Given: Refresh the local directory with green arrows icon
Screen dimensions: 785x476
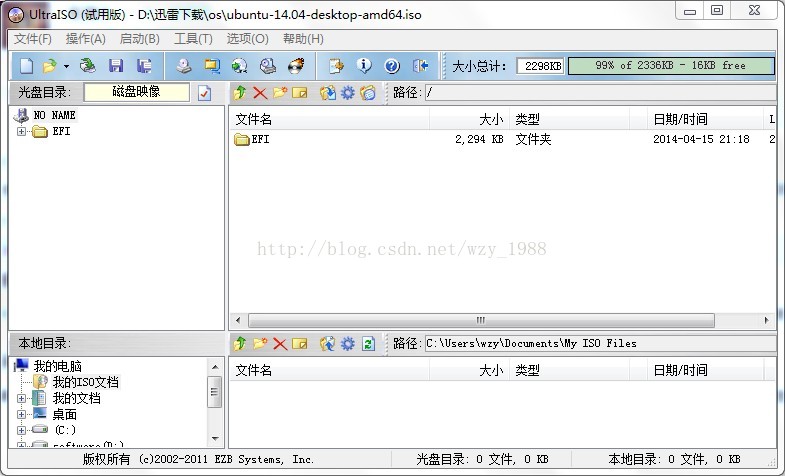Looking at the screenshot, I should [368, 343].
